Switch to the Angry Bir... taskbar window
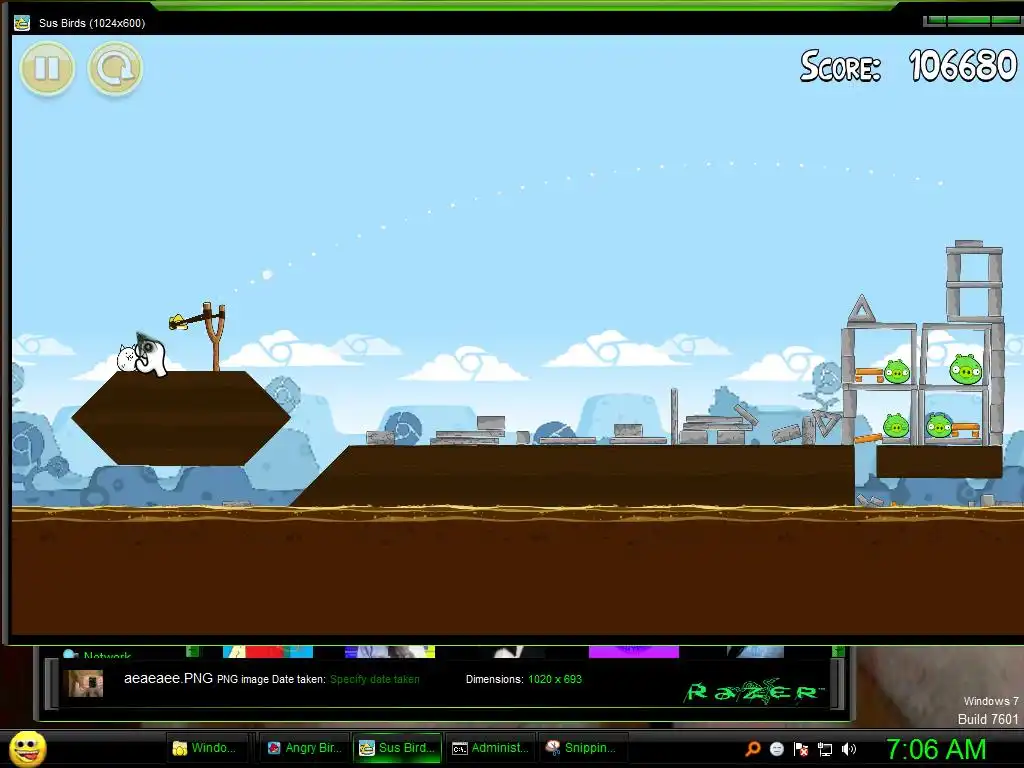The width and height of the screenshot is (1024, 768). coord(304,748)
